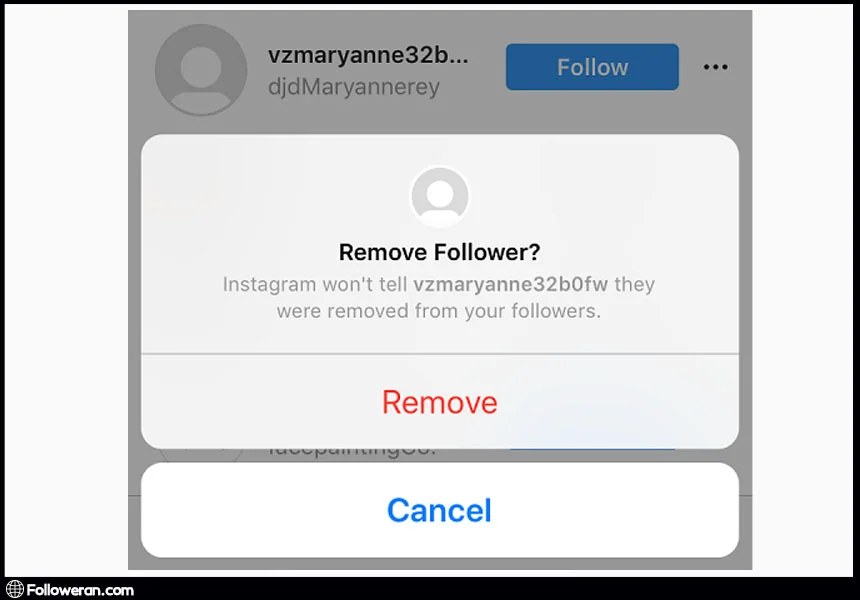Click the black footer bar beside Followeran.com
This screenshot has height=600, width=860.
point(494,589)
